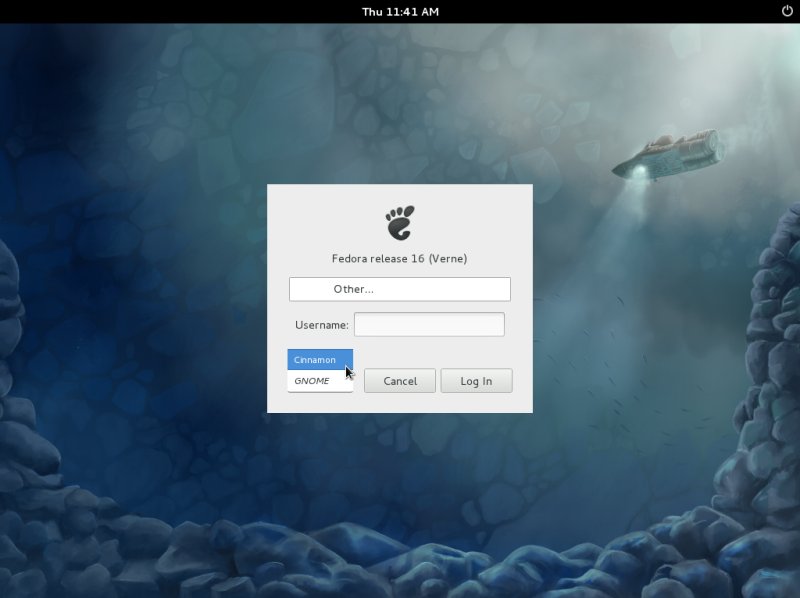Image resolution: width=800 pixels, height=598 pixels.
Task: Open the clock showing Thu 11:41 AM
Action: point(400,12)
